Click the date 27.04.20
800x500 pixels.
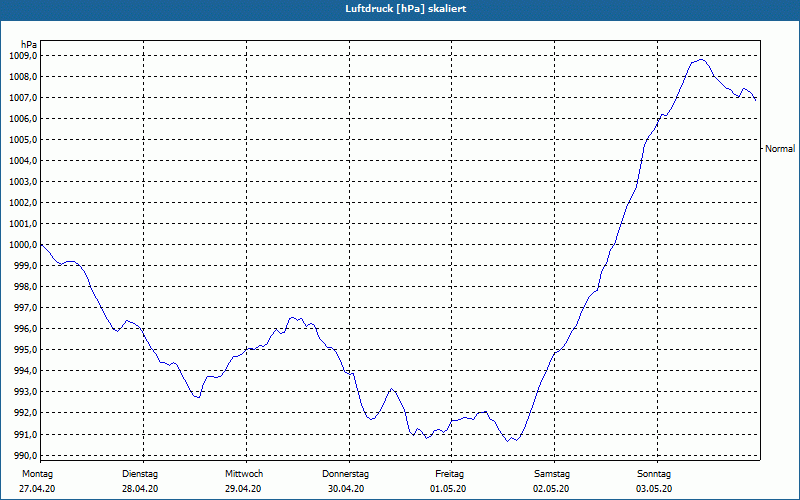(x=37, y=489)
